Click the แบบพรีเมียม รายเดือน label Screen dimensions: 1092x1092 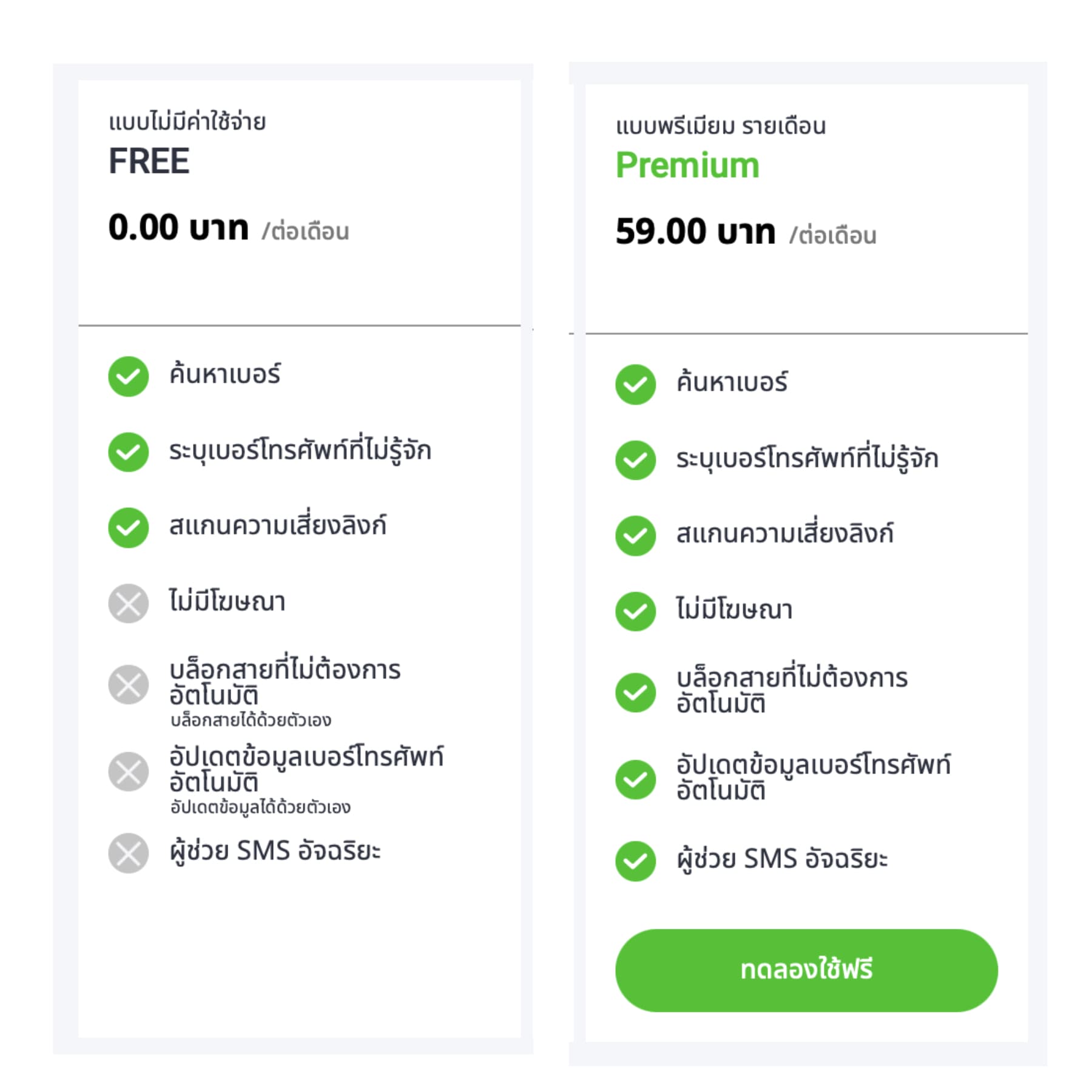tap(721, 126)
